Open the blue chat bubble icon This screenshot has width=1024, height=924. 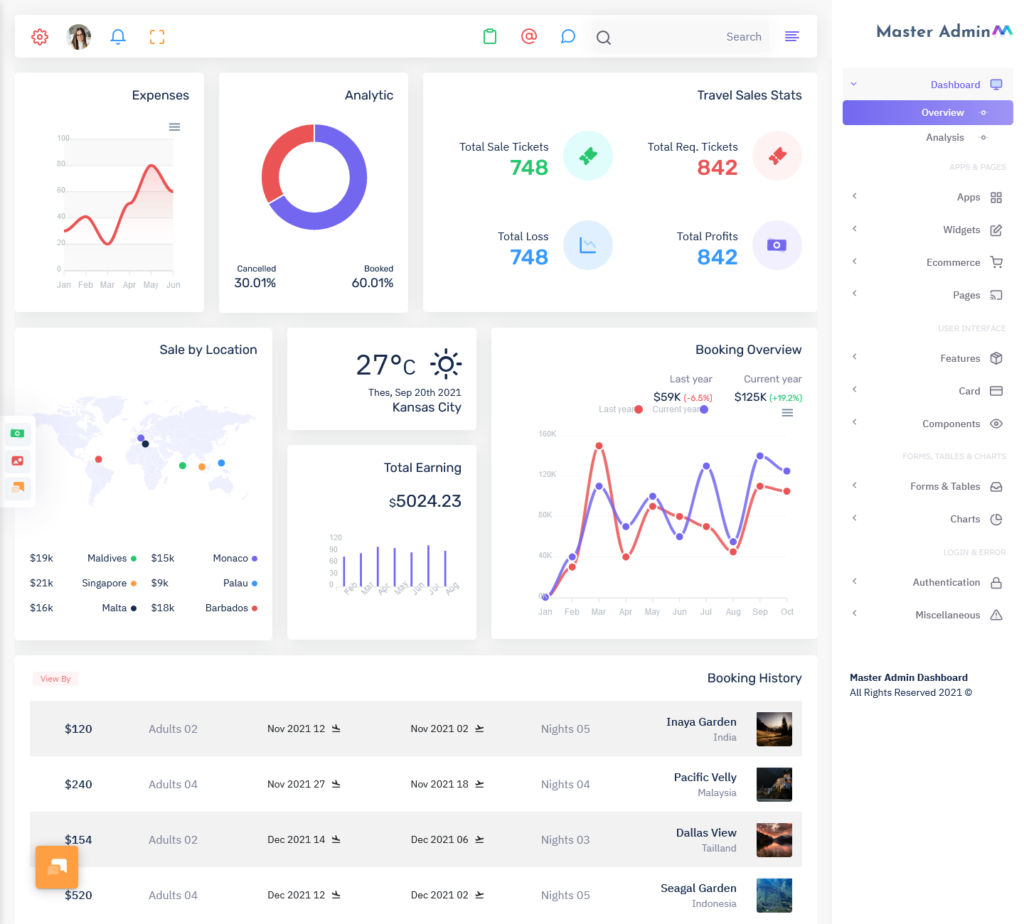(568, 36)
